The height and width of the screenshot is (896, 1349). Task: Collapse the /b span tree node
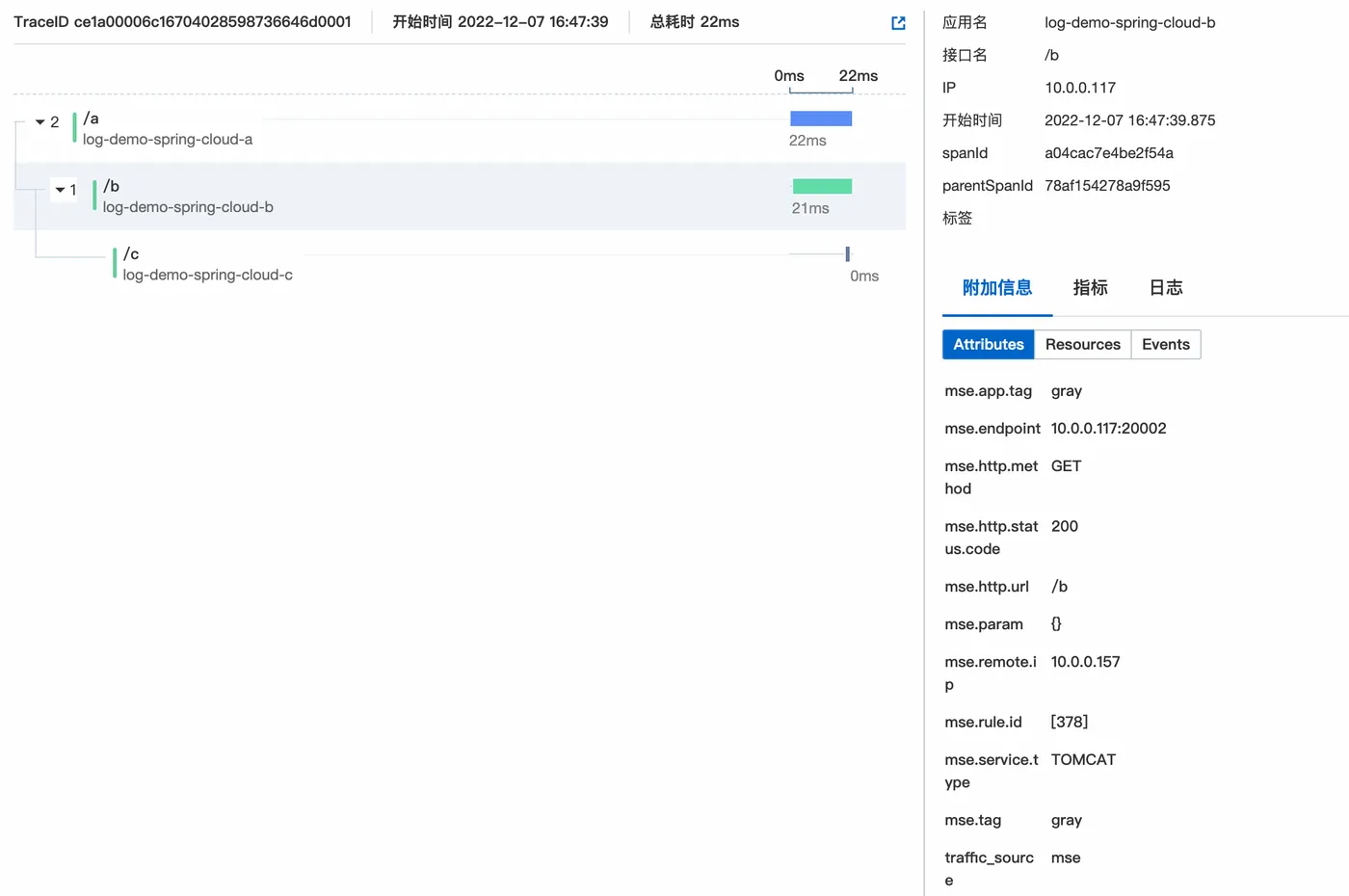(x=60, y=190)
